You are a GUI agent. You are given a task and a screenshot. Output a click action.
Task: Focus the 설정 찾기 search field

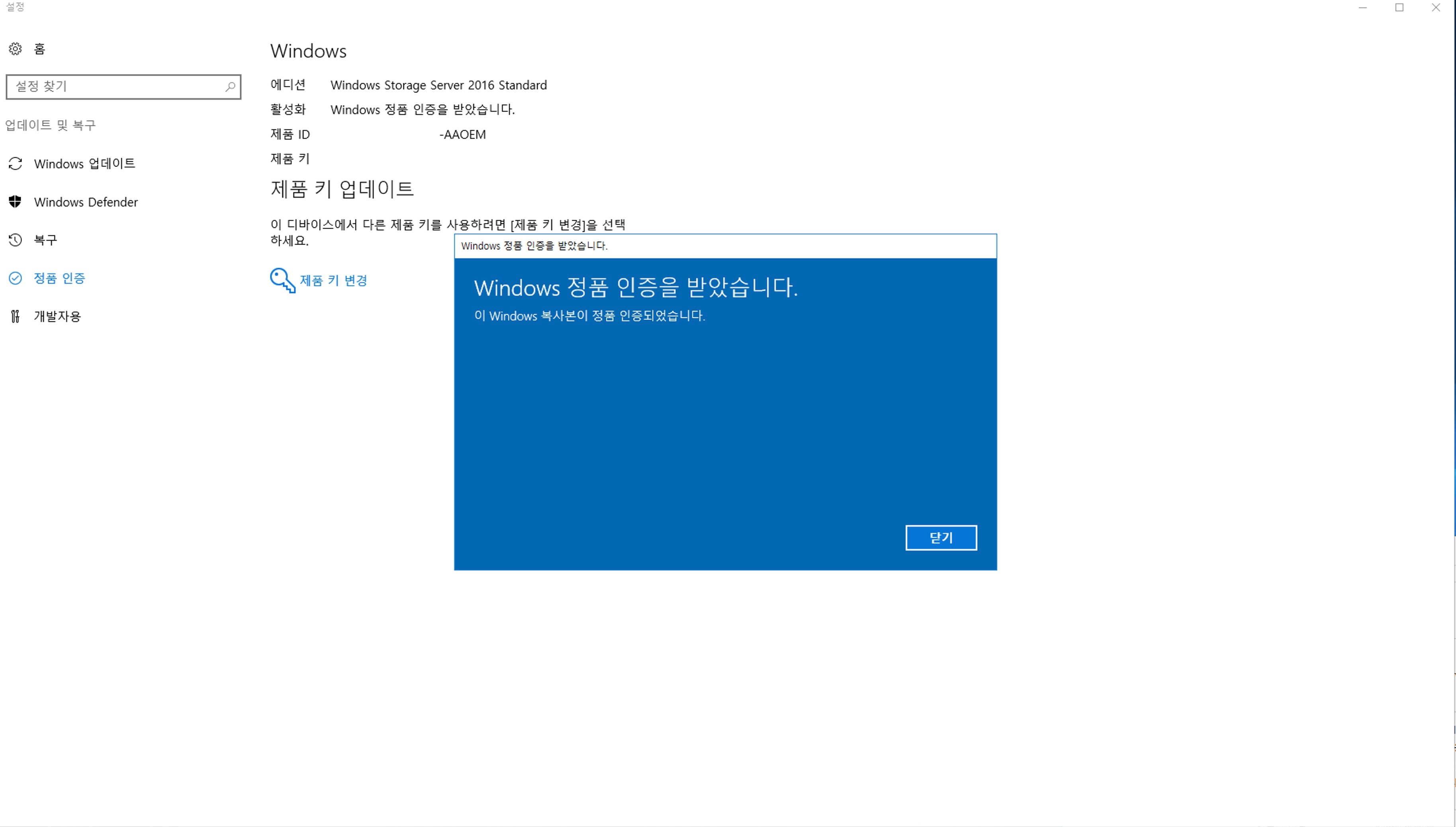[123, 86]
